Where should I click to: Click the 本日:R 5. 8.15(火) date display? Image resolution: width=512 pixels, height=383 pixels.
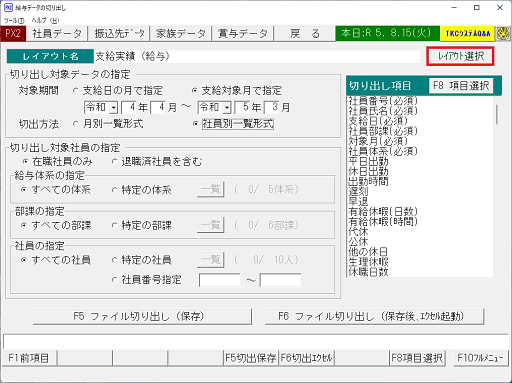point(387,33)
